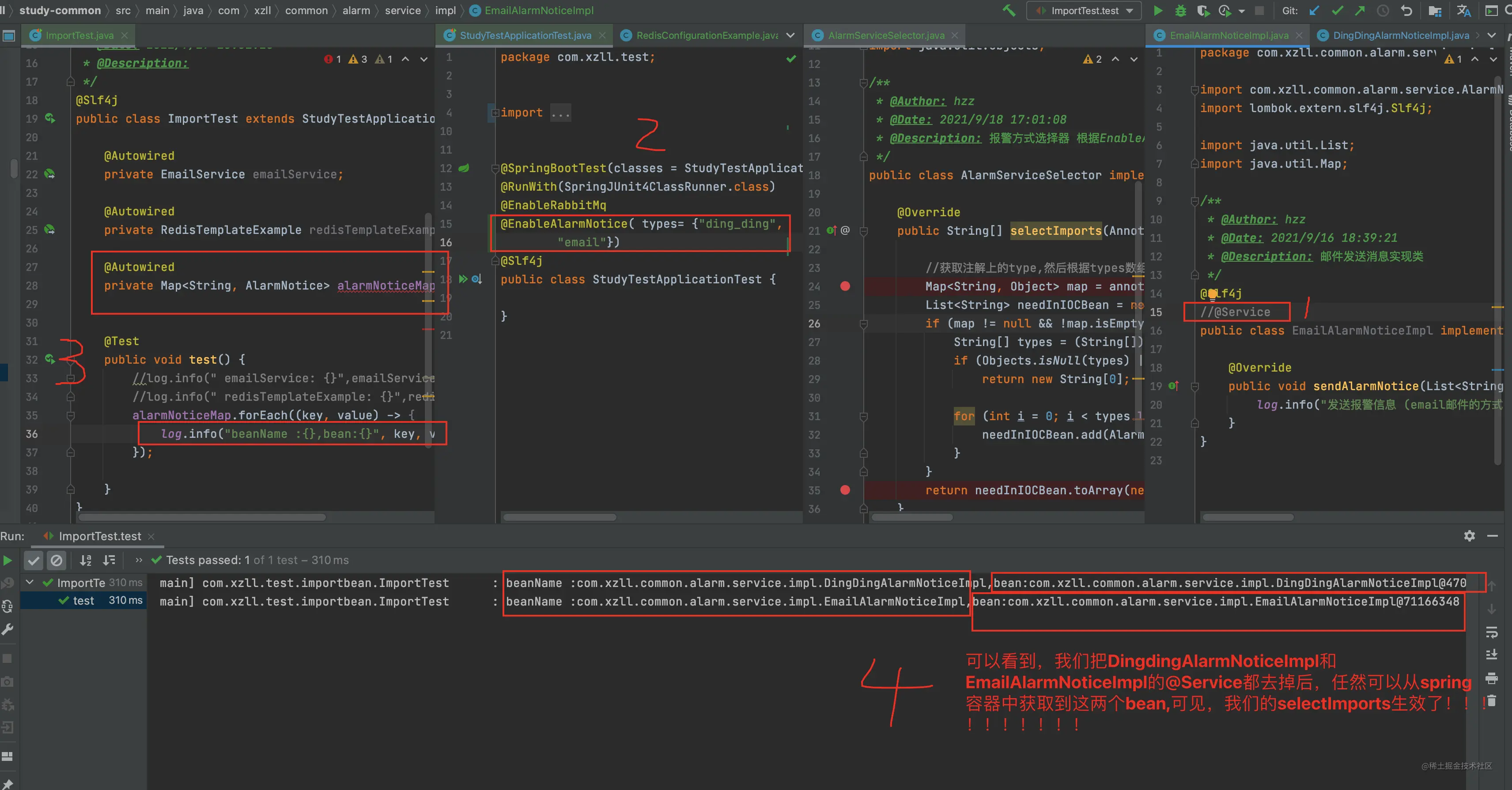Click the run class gutter icon at ImportTest line 19
This screenshot has width=1512, height=790.
pos(50,118)
